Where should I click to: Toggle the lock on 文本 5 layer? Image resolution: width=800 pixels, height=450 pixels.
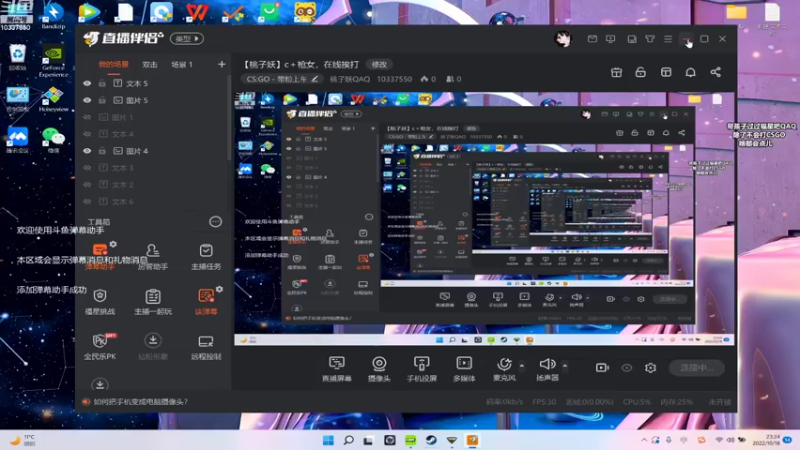[102, 83]
